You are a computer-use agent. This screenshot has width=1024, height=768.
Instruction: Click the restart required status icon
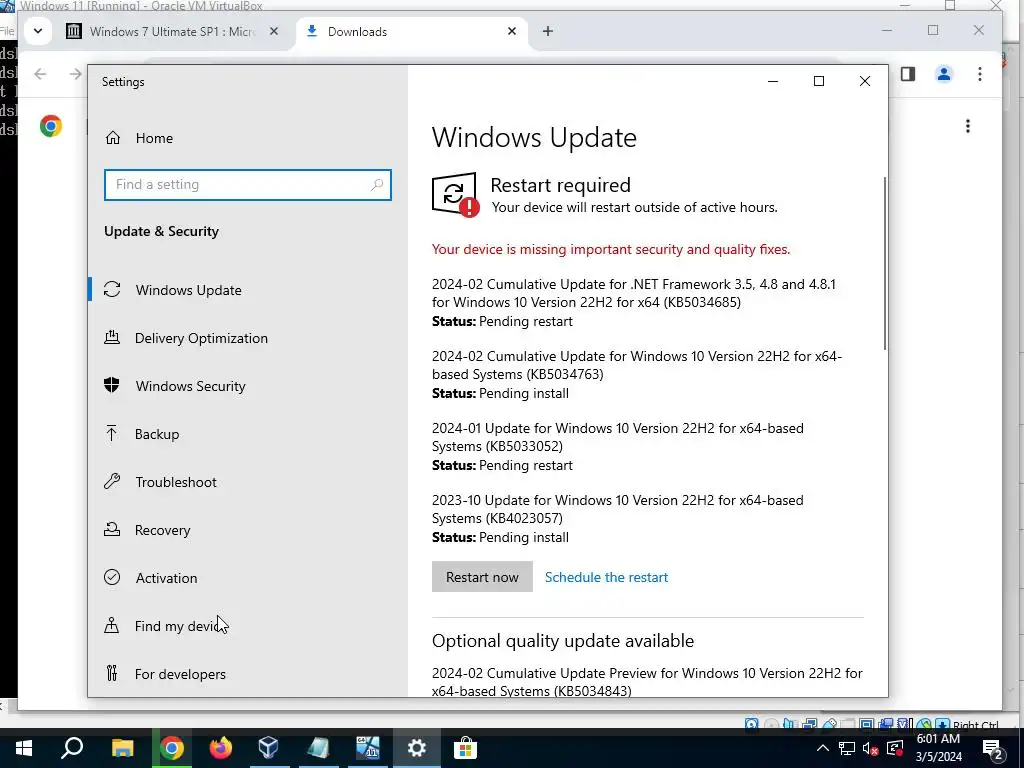(455, 195)
